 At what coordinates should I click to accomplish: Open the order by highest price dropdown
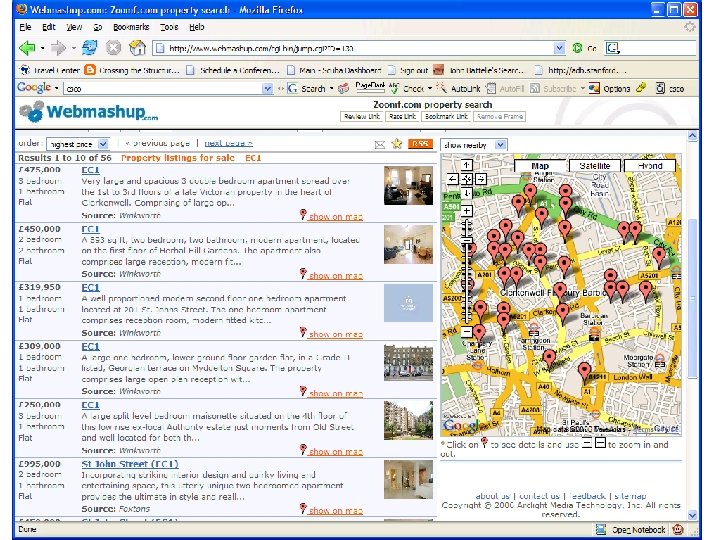(x=103, y=144)
